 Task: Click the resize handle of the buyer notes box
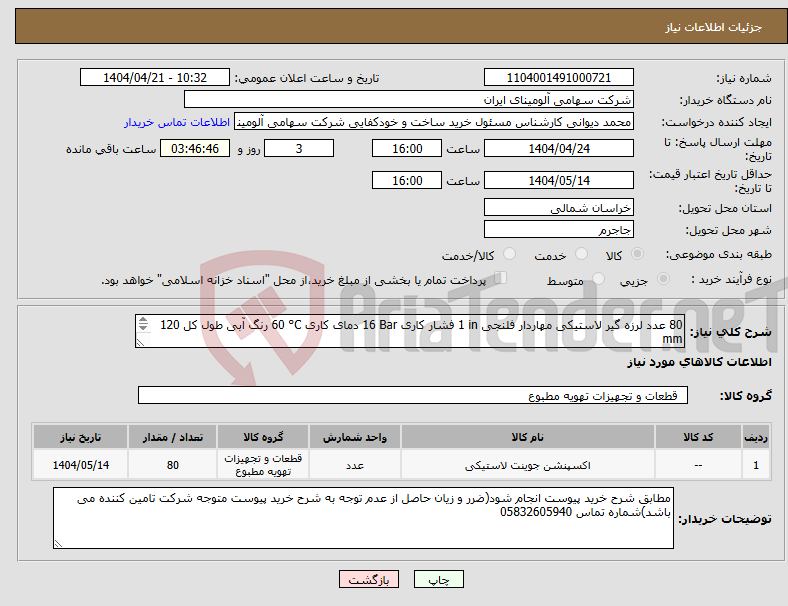[58, 544]
